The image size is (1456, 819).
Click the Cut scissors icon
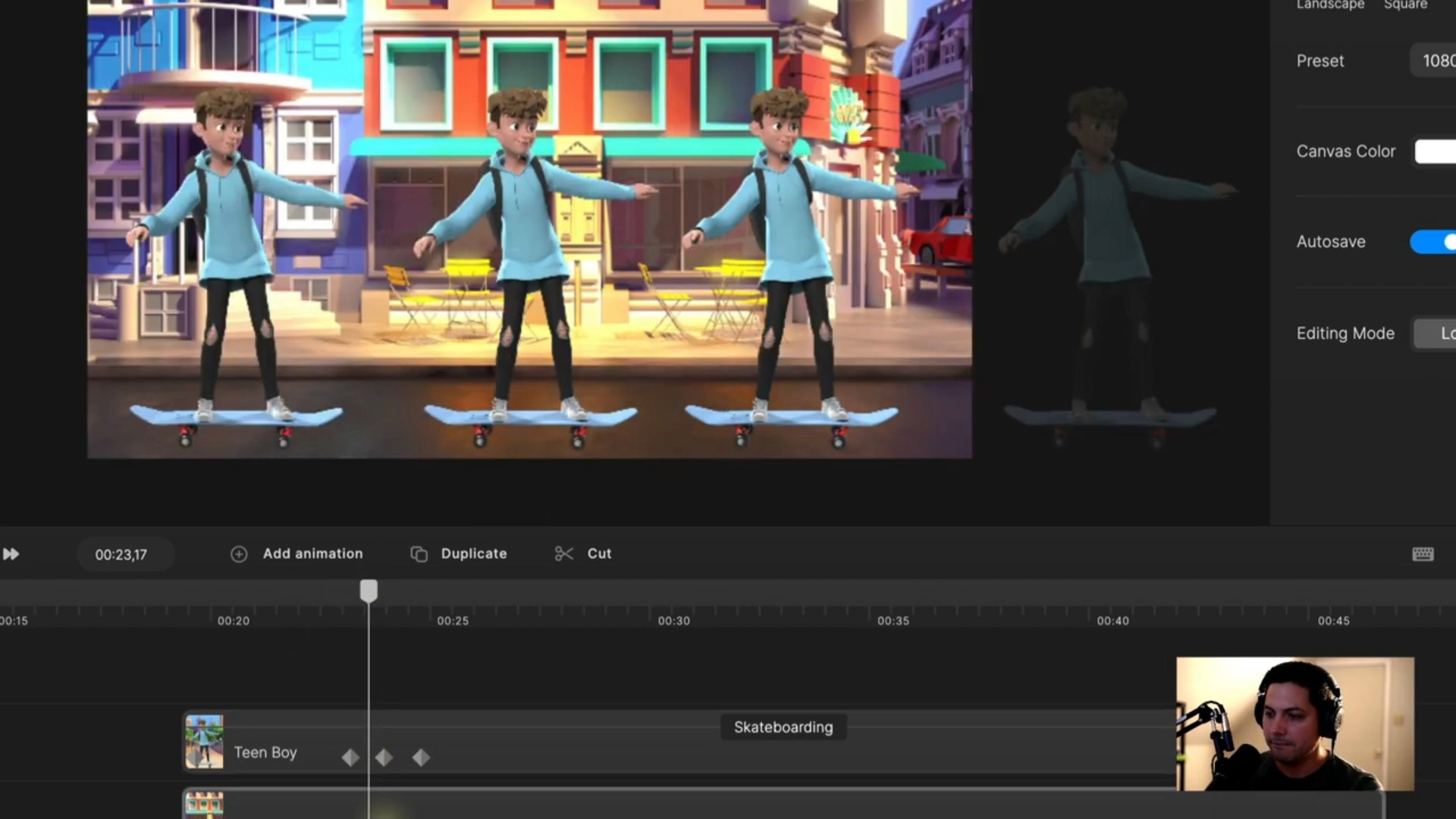563,554
